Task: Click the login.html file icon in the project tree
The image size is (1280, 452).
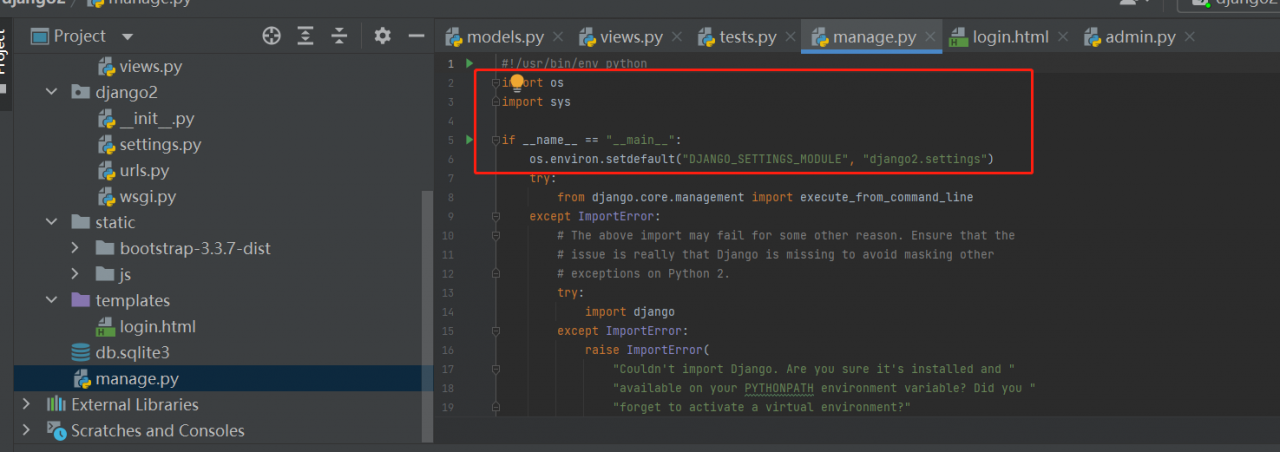Action: (x=106, y=327)
